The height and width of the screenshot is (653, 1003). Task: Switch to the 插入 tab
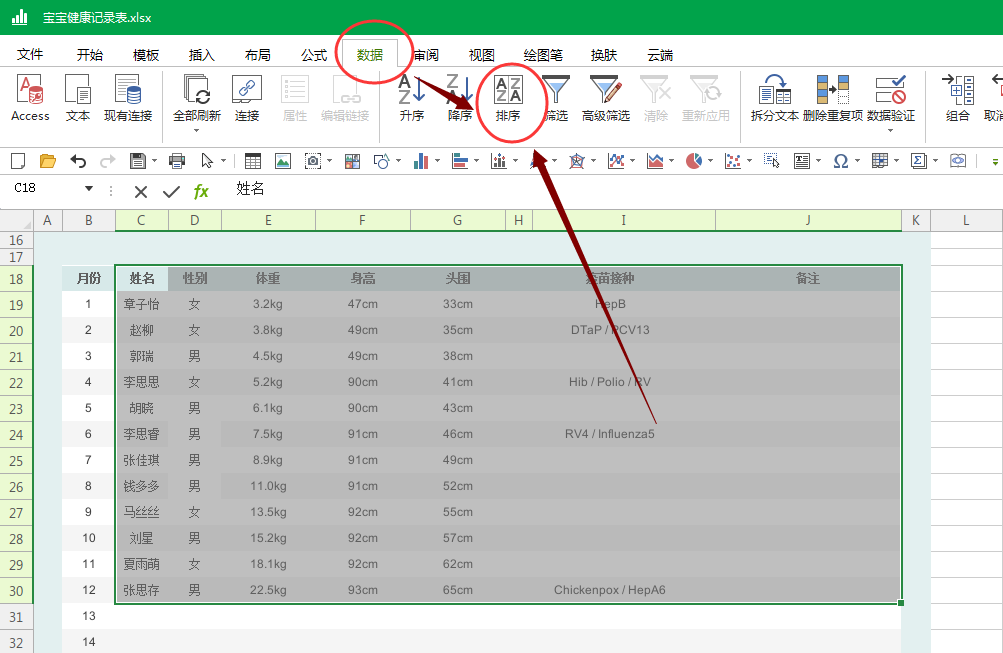[x=201, y=54]
